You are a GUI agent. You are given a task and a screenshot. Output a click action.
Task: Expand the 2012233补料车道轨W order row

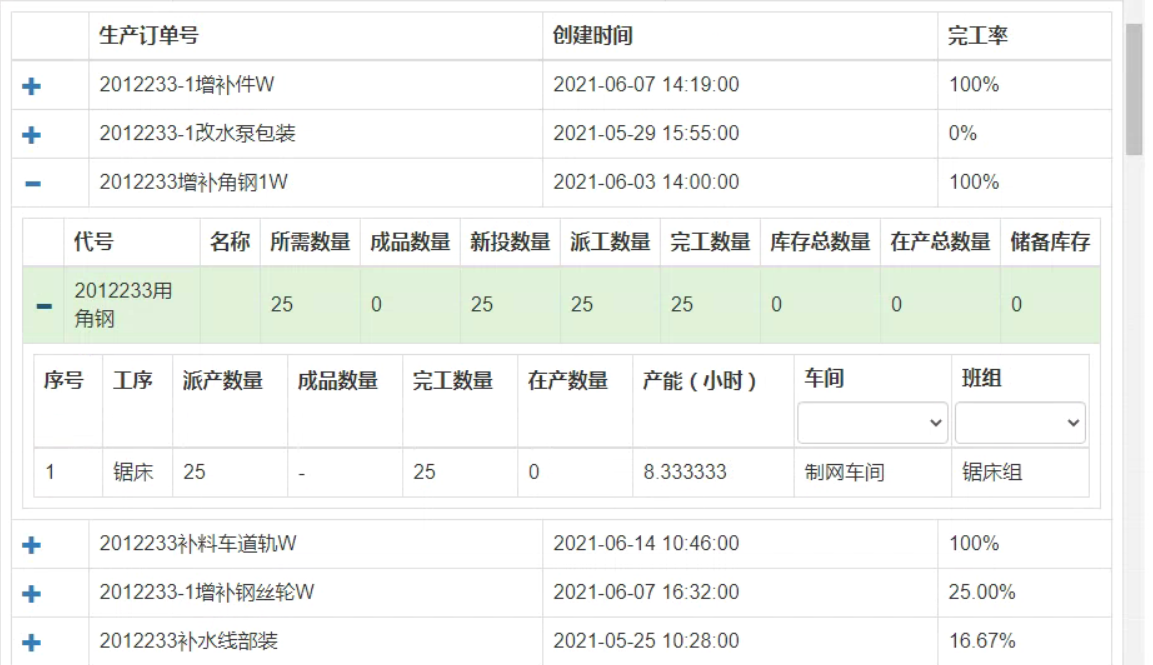31,545
